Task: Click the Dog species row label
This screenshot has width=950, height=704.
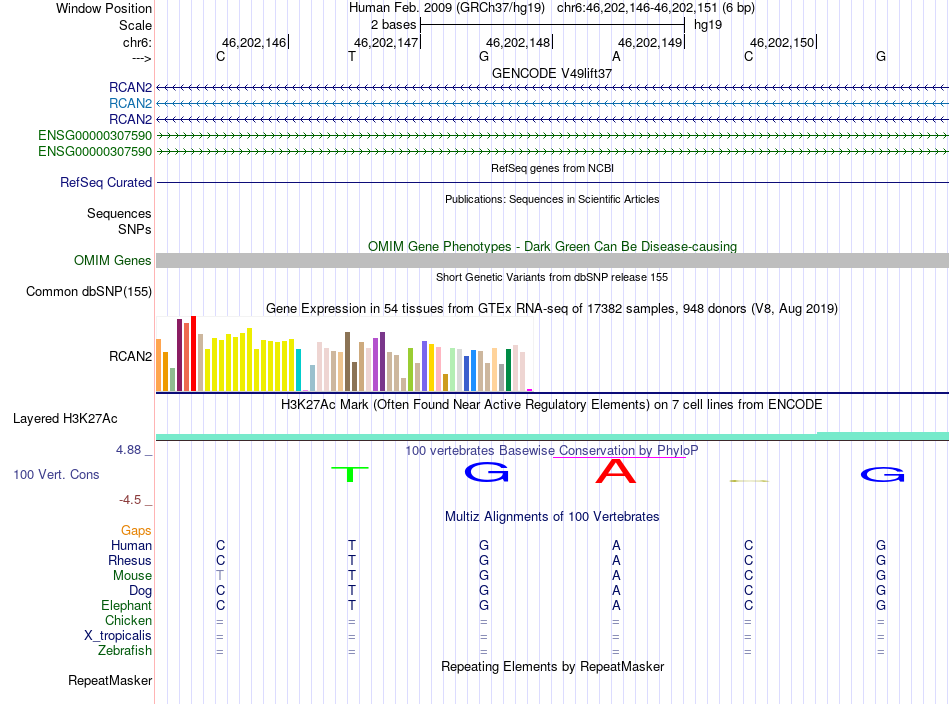Action: 140,591
